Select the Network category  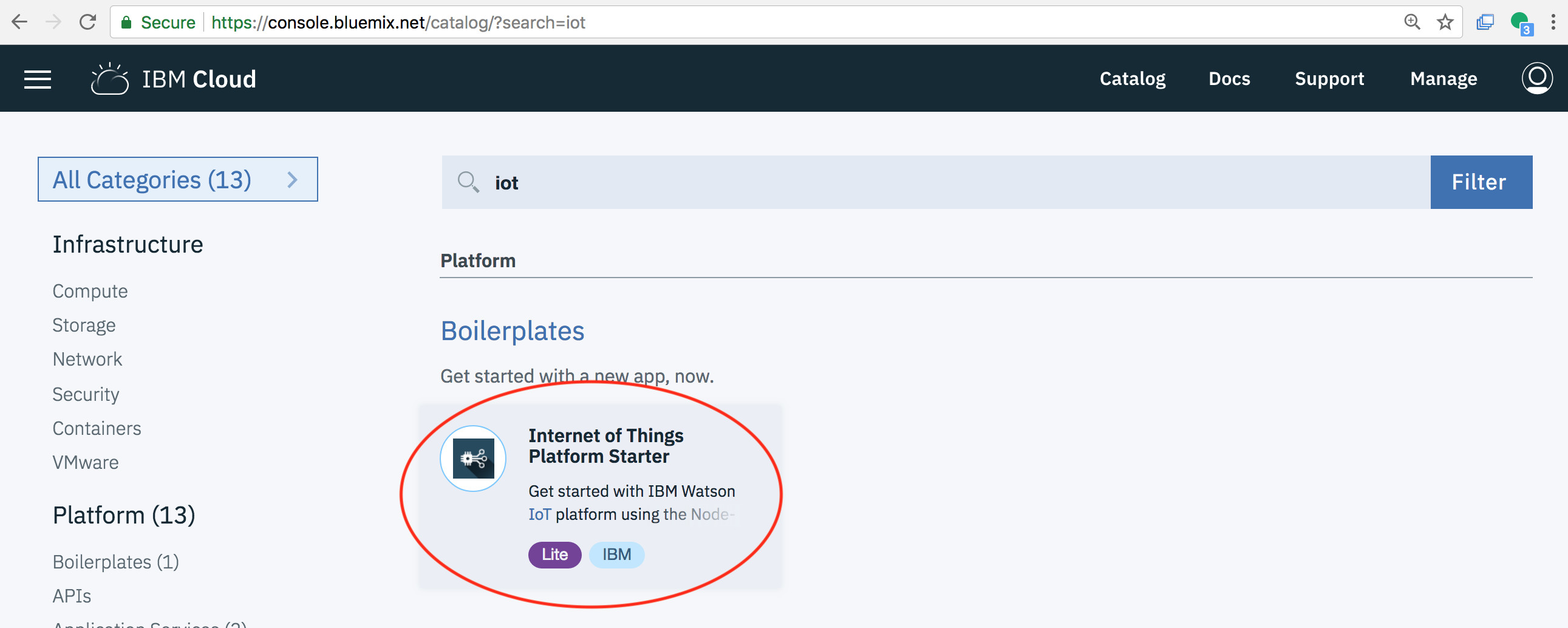(x=87, y=359)
